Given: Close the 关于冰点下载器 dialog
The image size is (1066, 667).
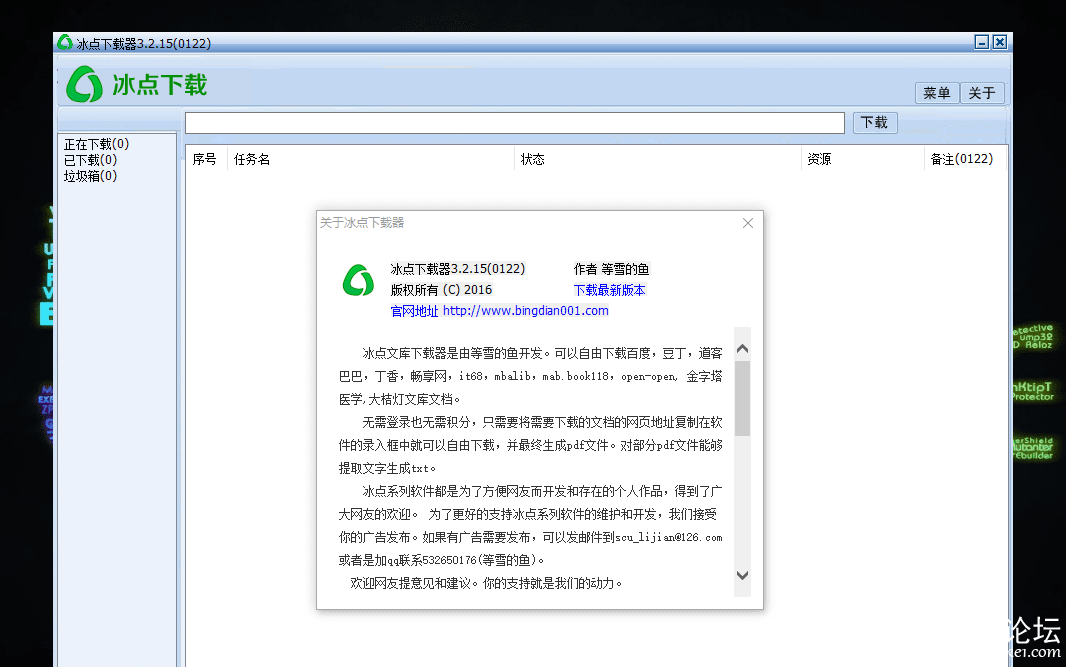Looking at the screenshot, I should pos(748,223).
